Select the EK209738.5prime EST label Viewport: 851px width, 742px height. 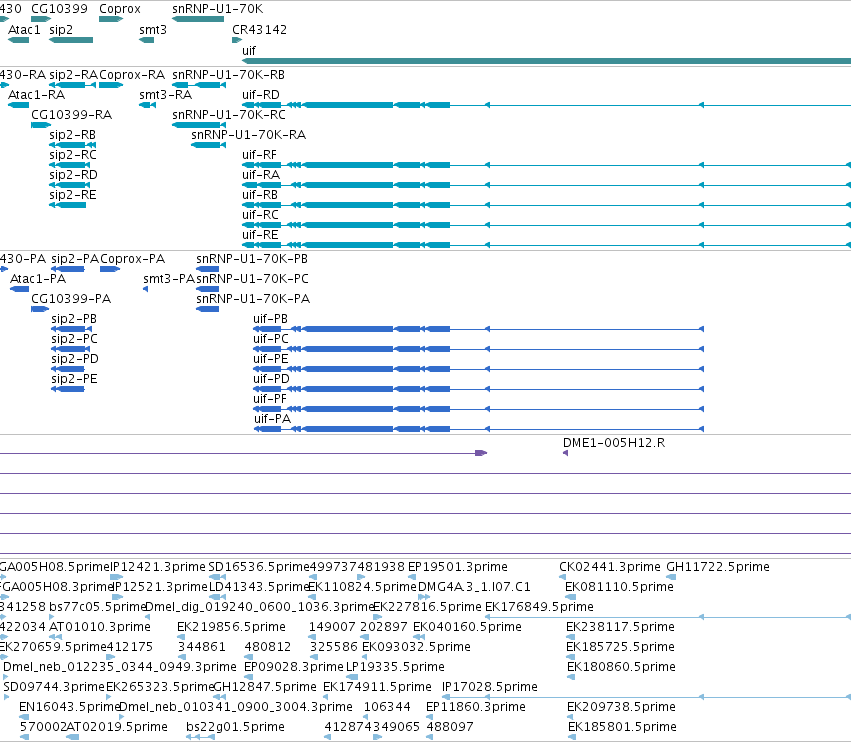[621, 707]
